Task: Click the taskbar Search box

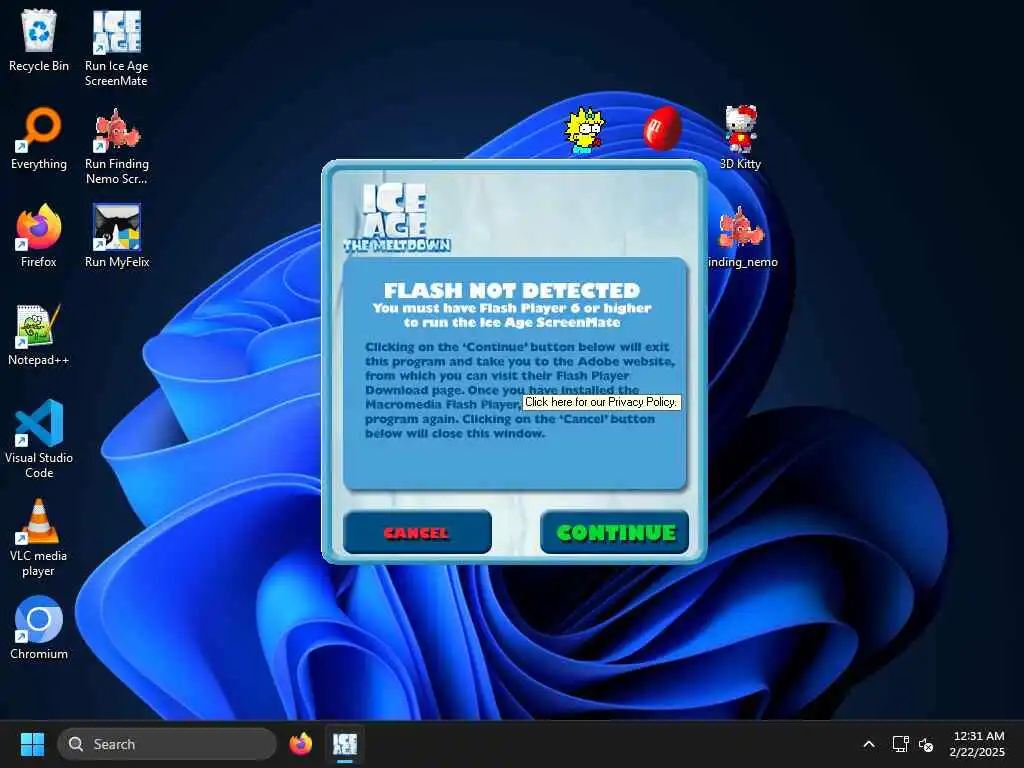Action: [x=167, y=744]
